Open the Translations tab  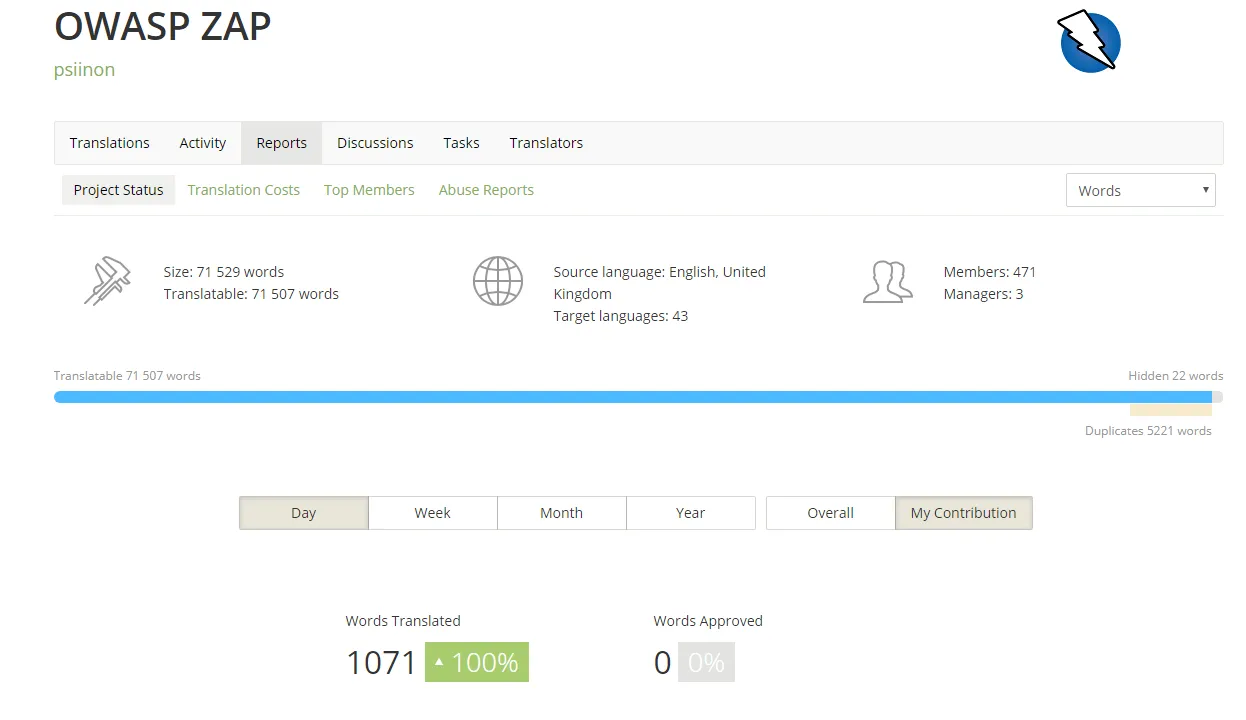coord(110,143)
